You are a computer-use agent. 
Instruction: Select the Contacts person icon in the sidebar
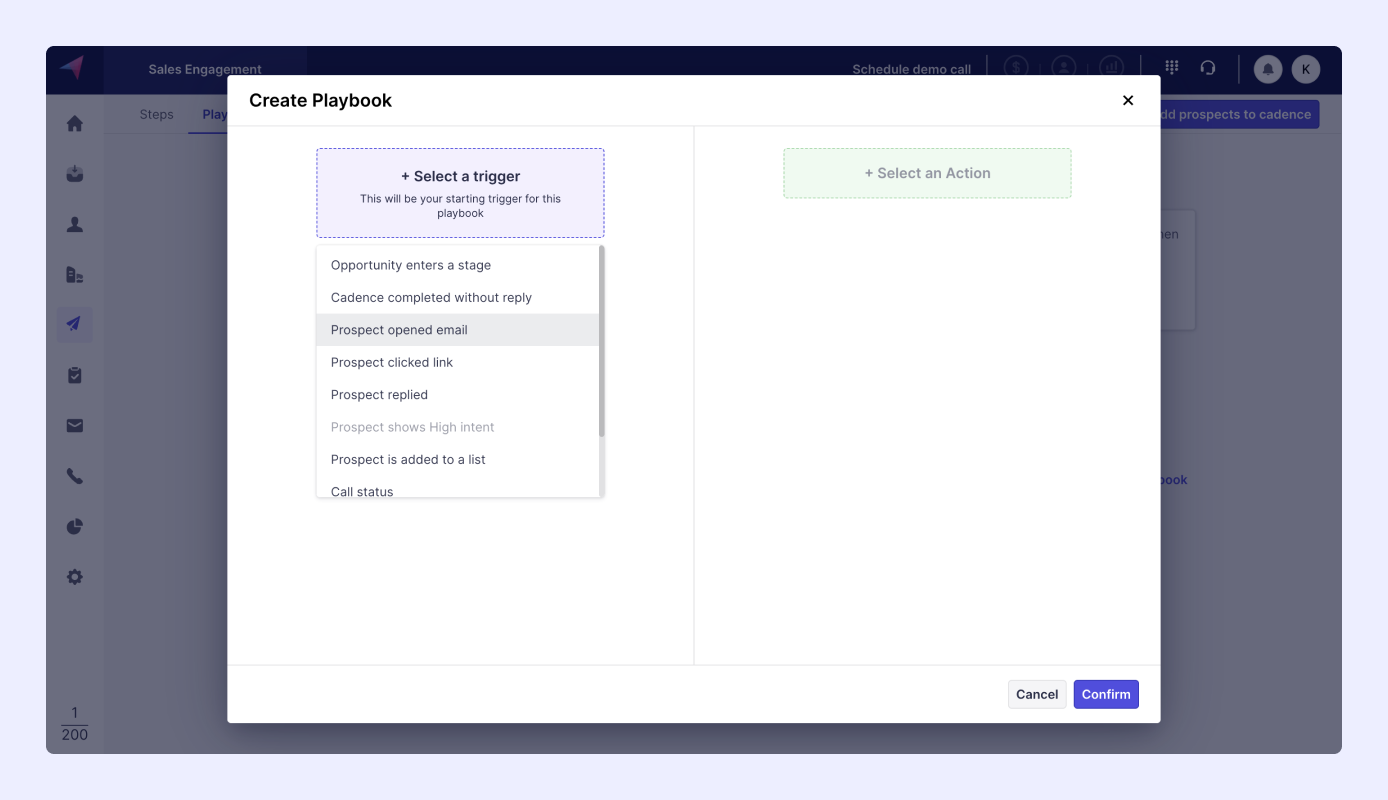74,224
